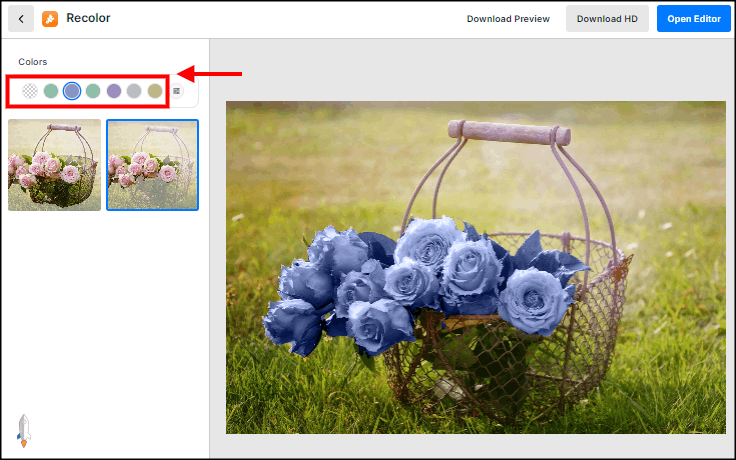Select the gray color swatch
736x460 pixels.
(134, 91)
